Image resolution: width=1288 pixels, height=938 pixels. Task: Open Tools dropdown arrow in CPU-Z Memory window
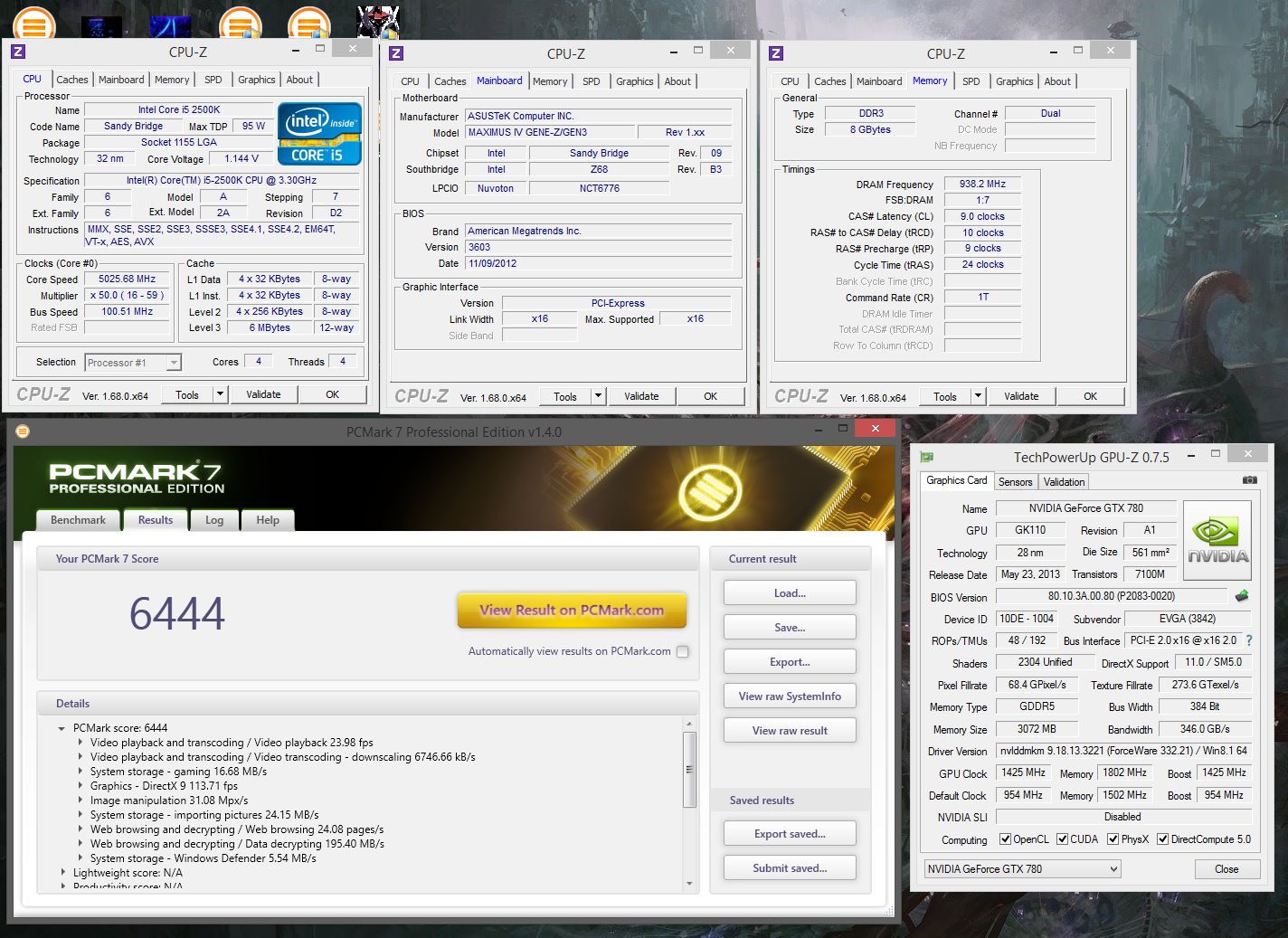point(978,396)
